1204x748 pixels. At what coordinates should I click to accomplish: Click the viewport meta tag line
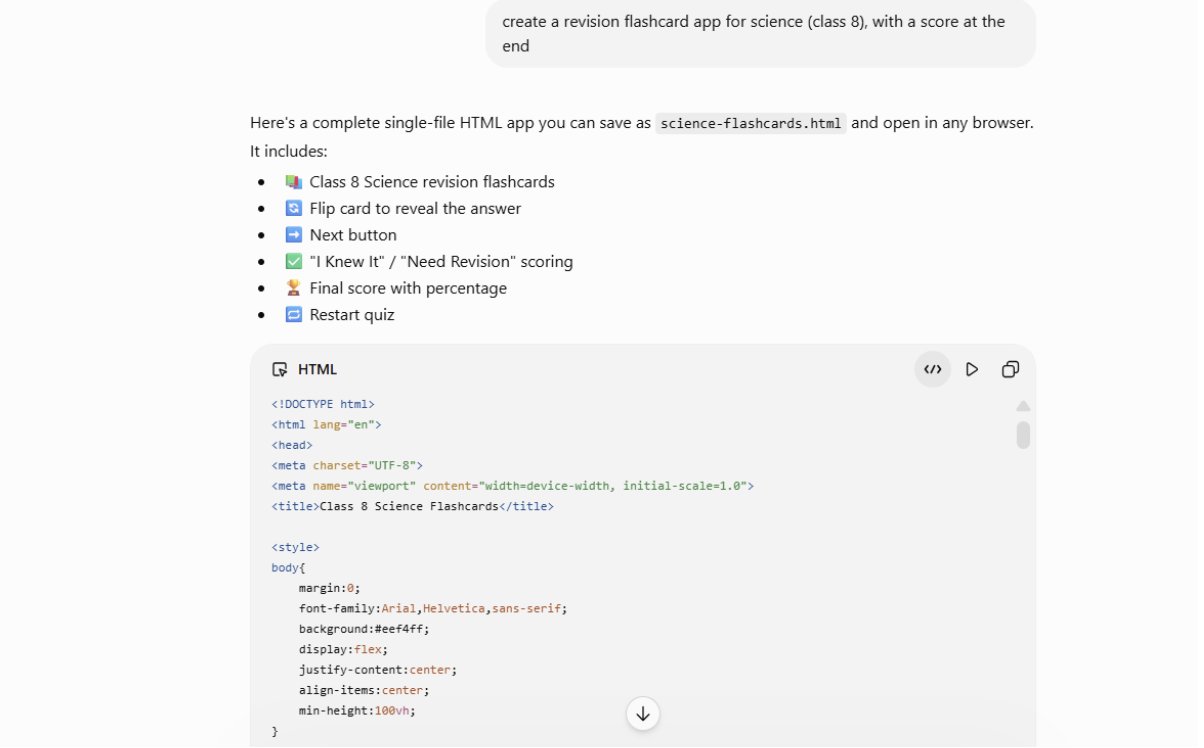(512, 486)
